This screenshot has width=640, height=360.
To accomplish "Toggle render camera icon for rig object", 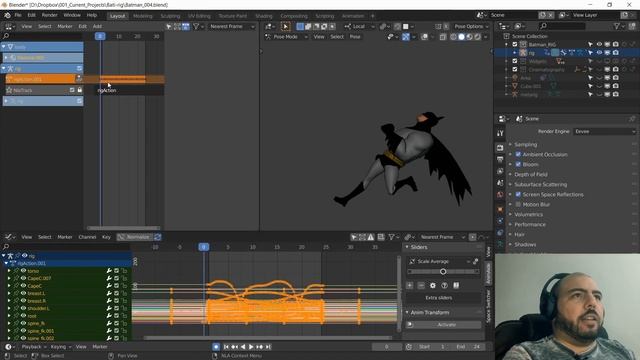I will [616, 53].
